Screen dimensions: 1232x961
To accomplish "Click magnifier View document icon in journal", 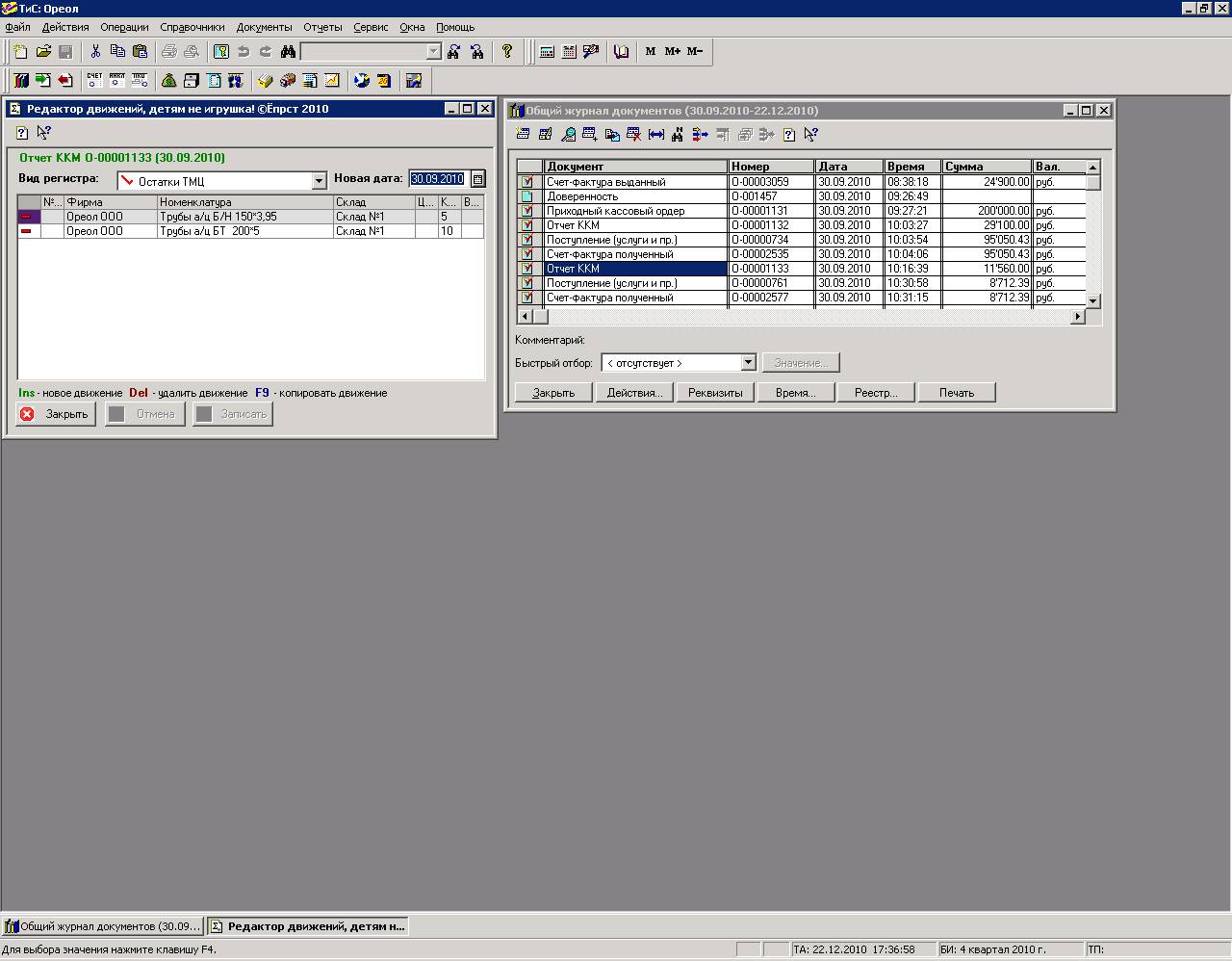I will [x=569, y=135].
